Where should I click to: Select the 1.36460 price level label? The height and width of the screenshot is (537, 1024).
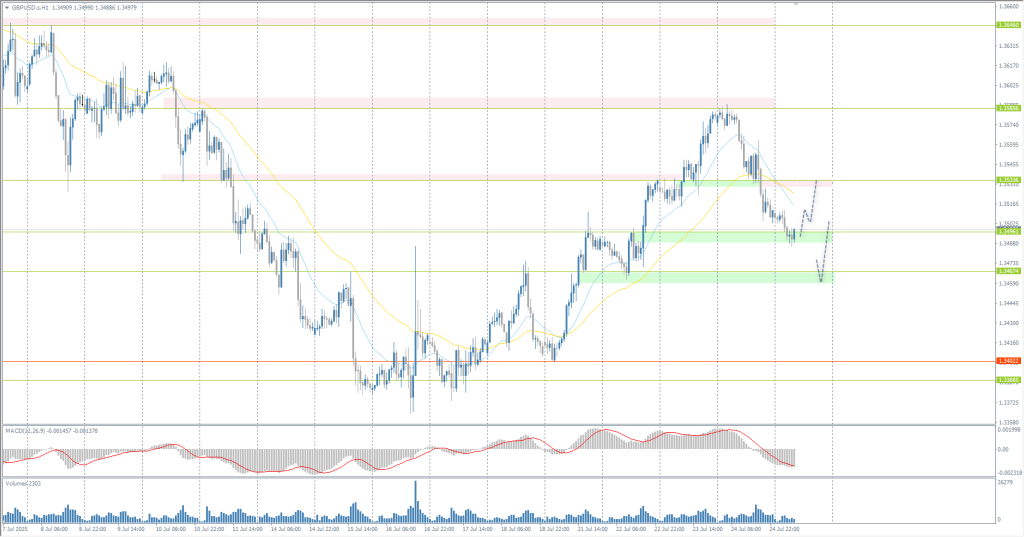tap(1007, 25)
